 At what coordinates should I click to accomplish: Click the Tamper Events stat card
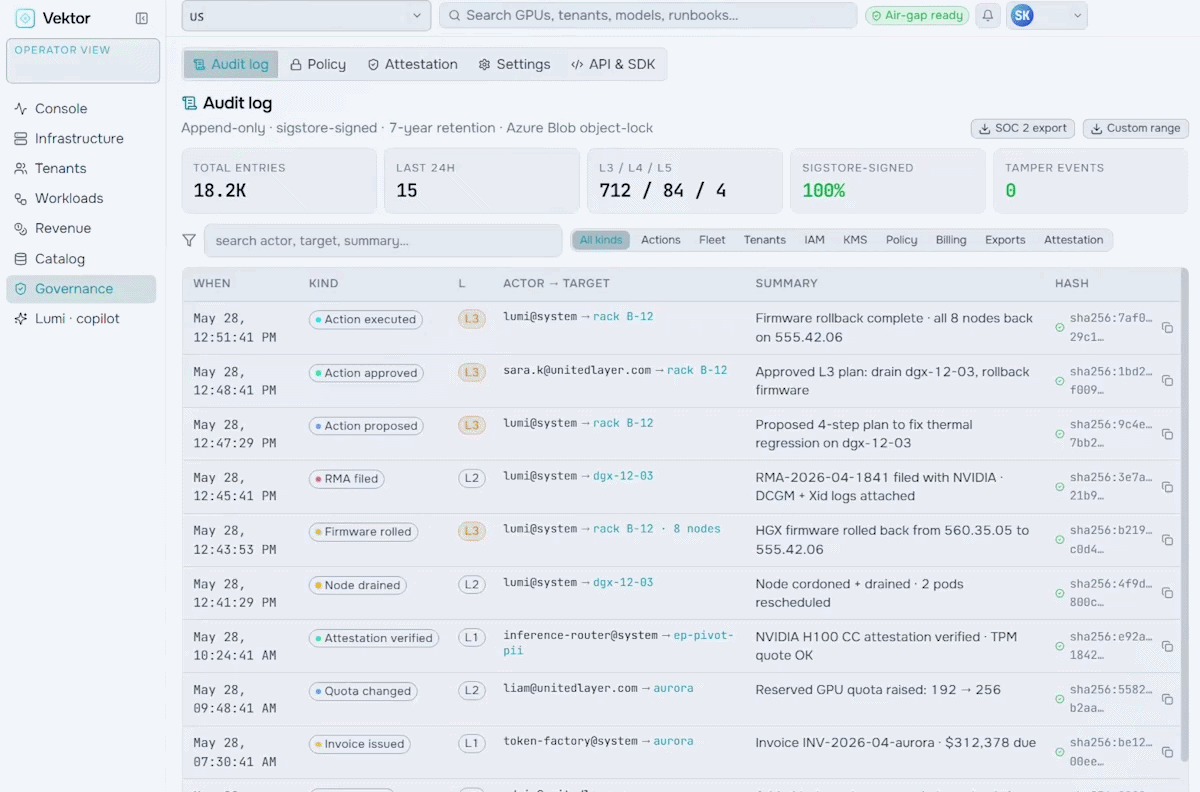point(1090,181)
